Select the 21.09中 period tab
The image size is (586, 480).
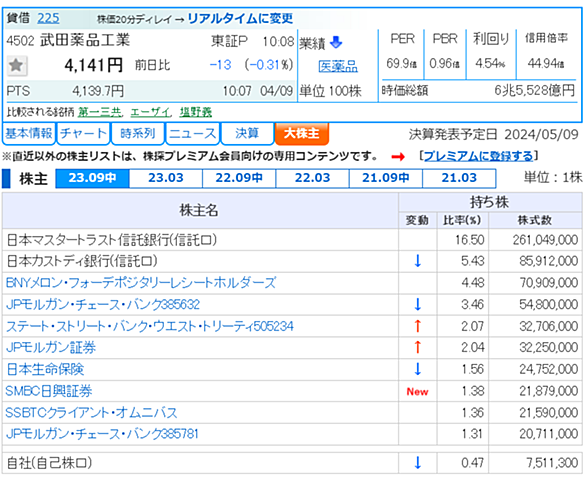pyautogui.click(x=386, y=178)
